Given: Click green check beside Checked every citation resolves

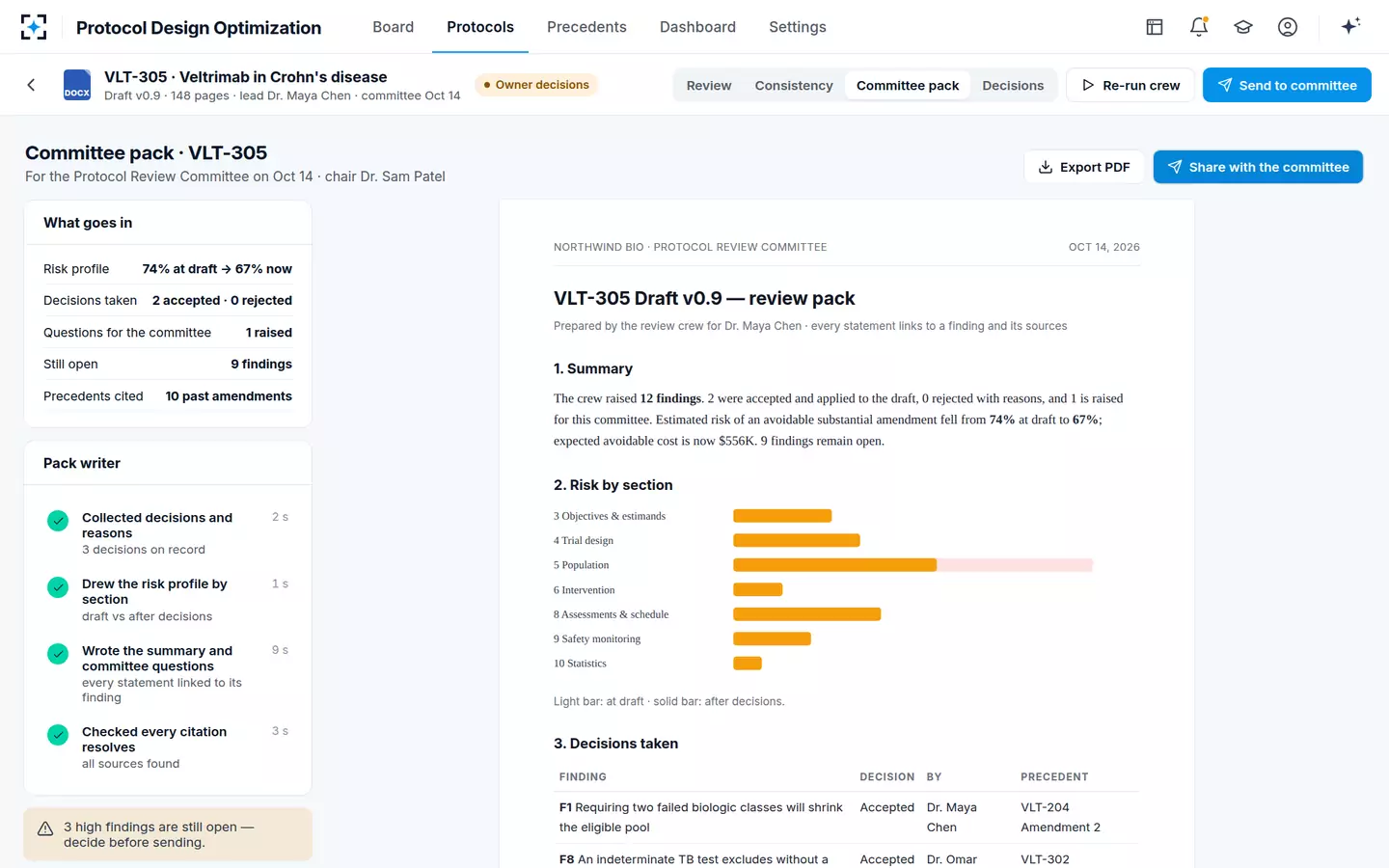Looking at the screenshot, I should coord(58,735).
